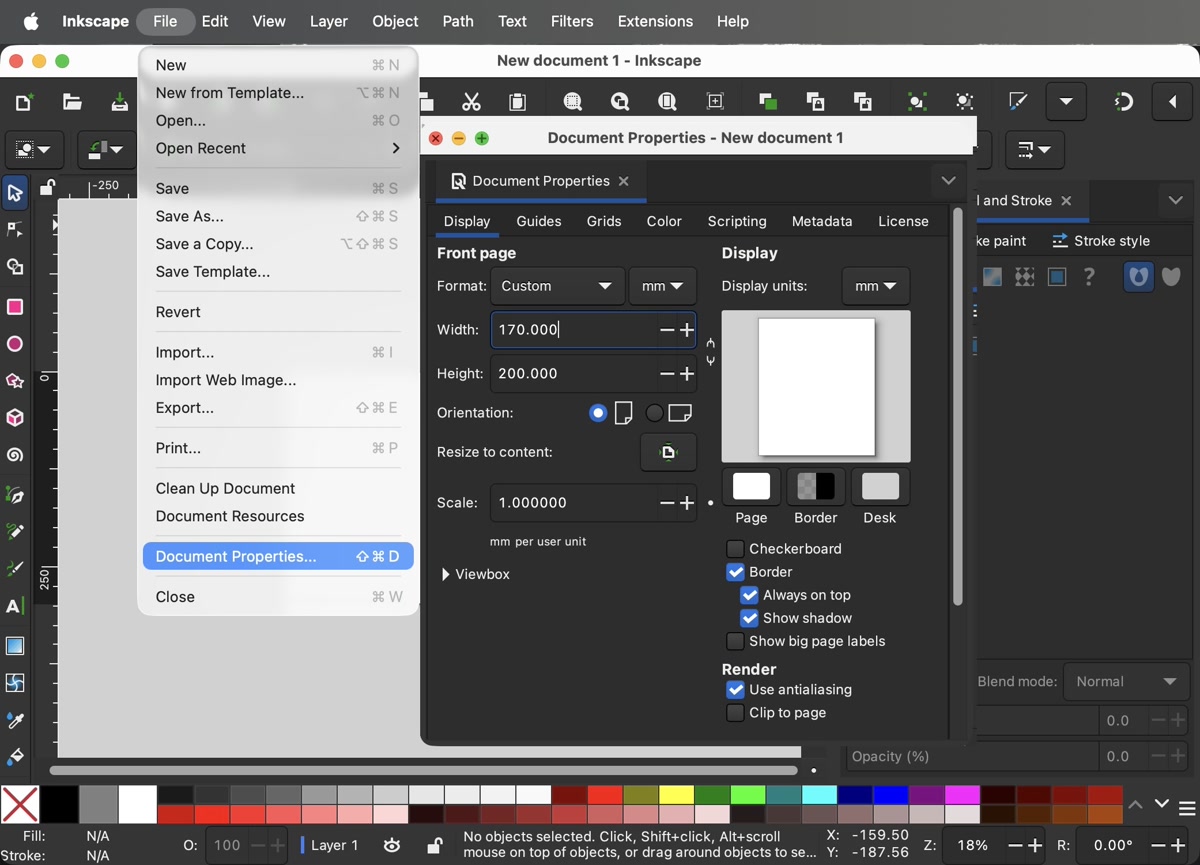Select the Pencil freehand tool
1200x865 pixels.
(x=15, y=531)
